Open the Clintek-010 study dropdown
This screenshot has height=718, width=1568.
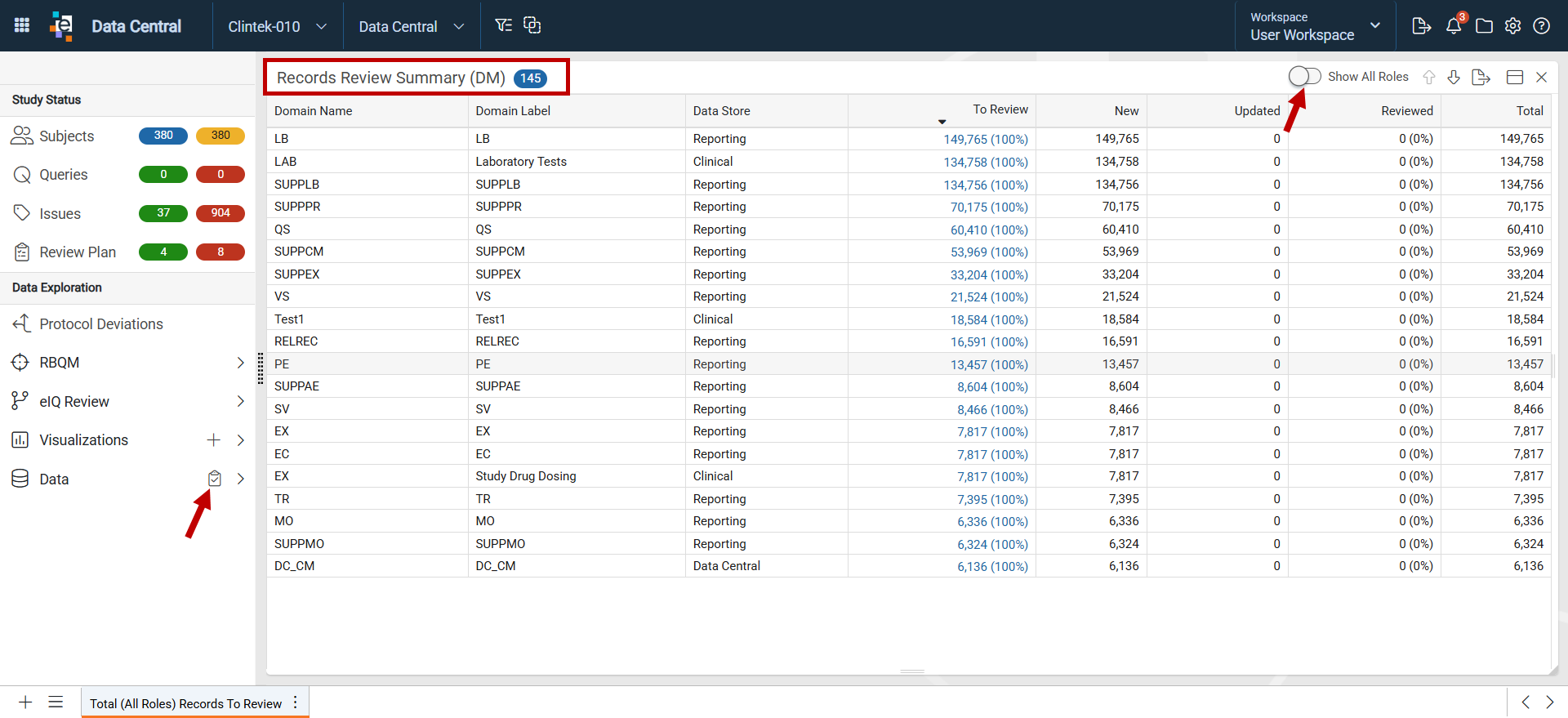click(x=278, y=26)
